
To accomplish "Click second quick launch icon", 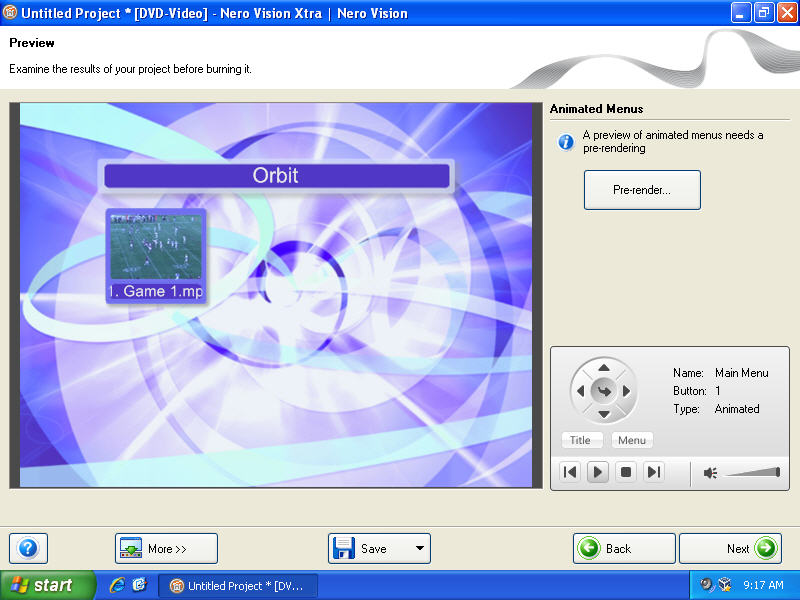I will [x=140, y=585].
